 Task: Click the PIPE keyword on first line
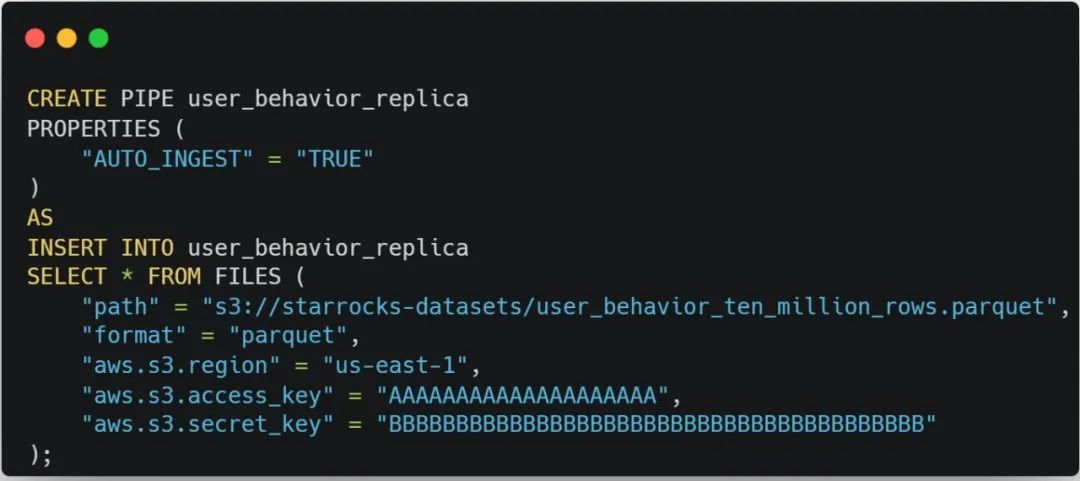(x=147, y=99)
